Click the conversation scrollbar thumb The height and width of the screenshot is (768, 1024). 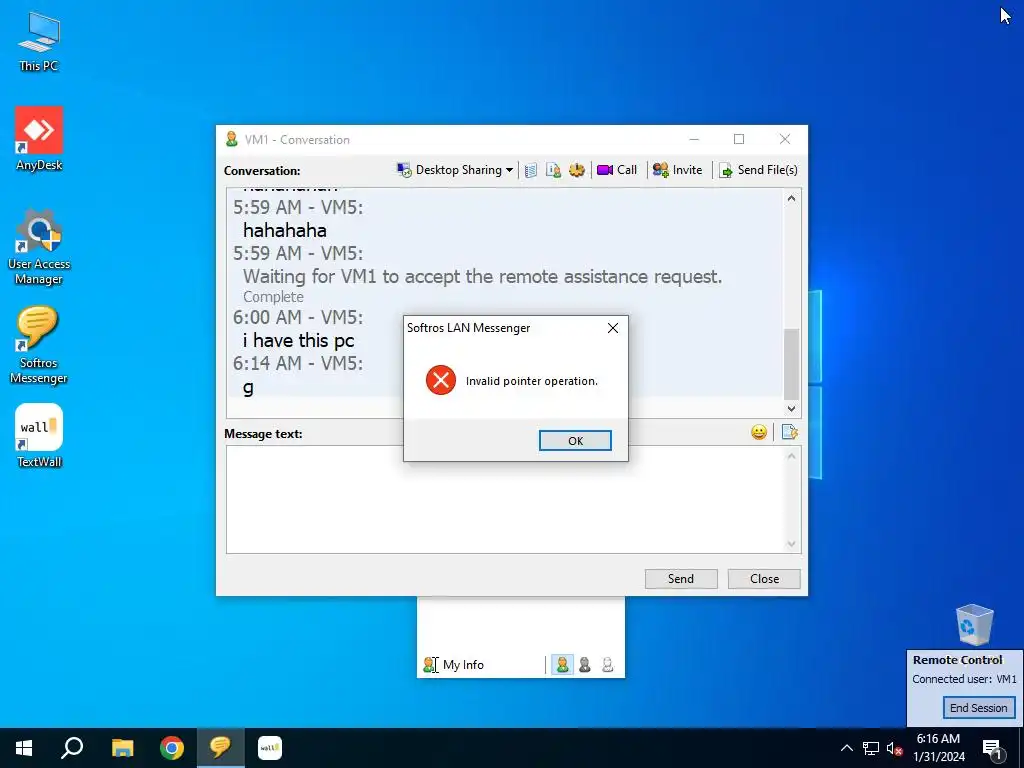click(792, 364)
